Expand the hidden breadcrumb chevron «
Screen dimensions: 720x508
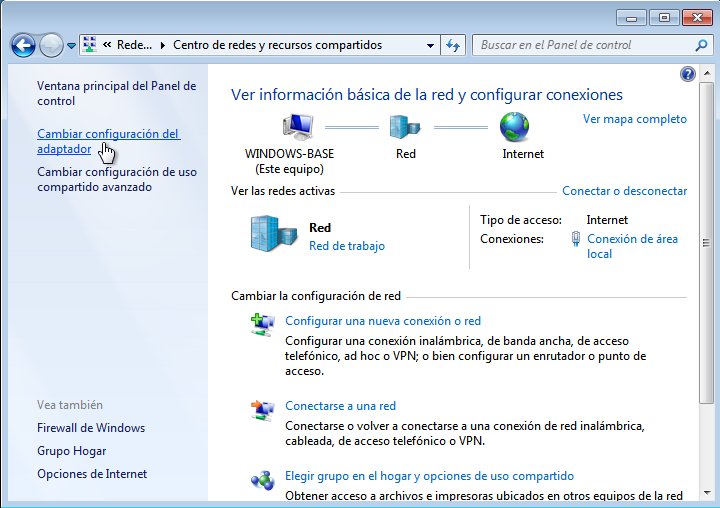tap(107, 45)
